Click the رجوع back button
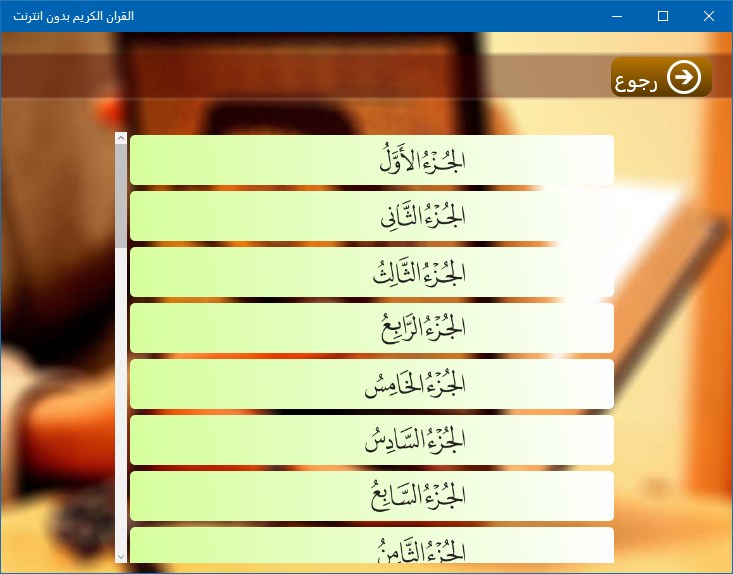This screenshot has height=574, width=733. coord(661,77)
